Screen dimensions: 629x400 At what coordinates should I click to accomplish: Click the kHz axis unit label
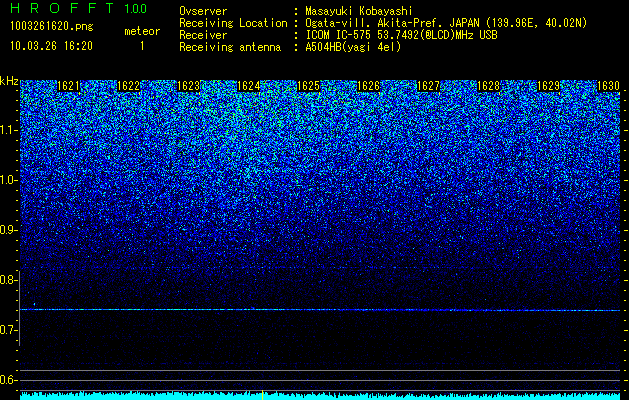coord(9,81)
